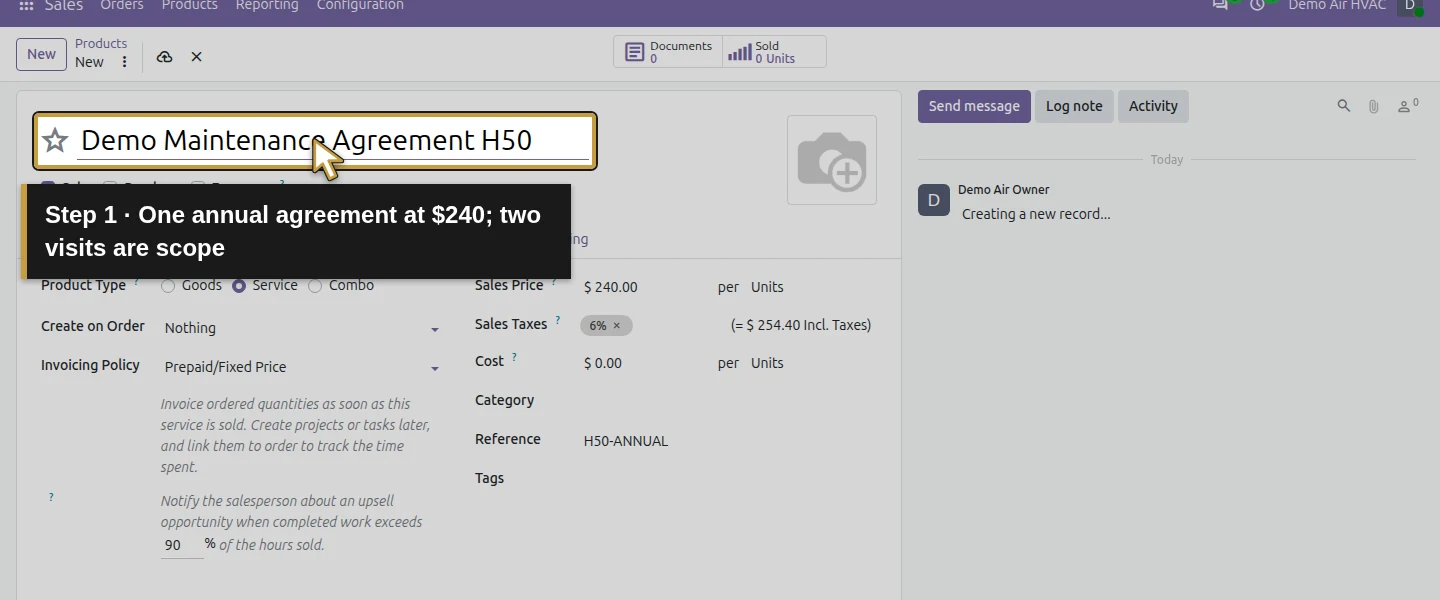Open the three-dot actions menu beside New

coord(124,62)
